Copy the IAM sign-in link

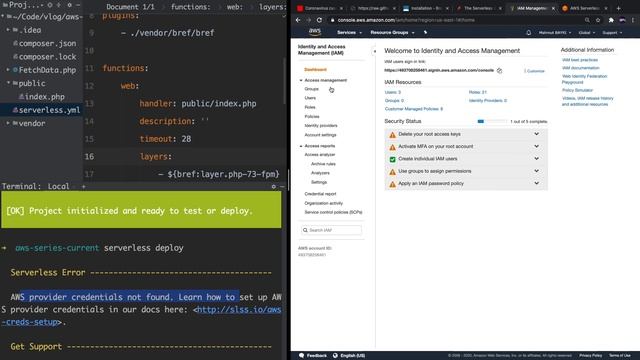point(499,71)
